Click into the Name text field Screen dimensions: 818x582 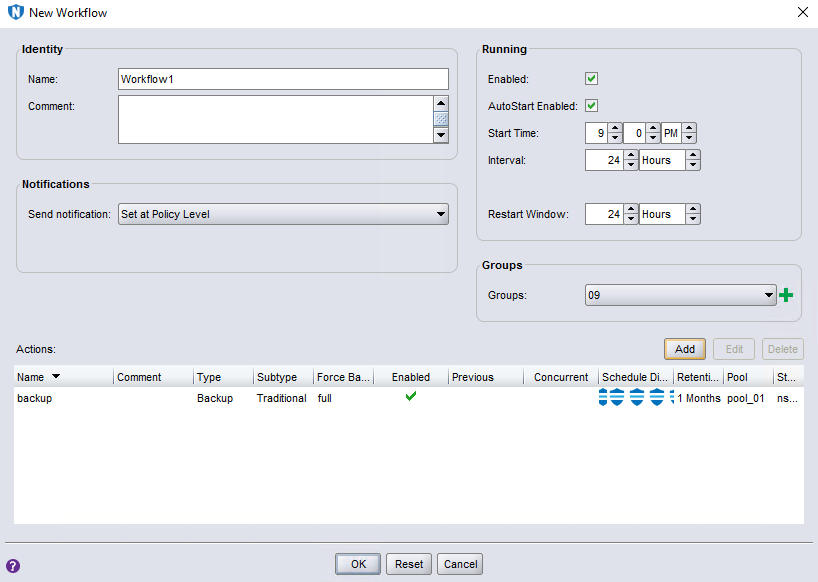click(x=282, y=79)
